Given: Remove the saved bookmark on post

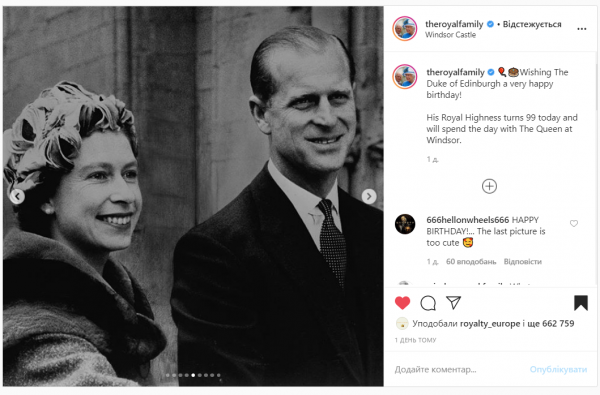Looking at the screenshot, I should point(580,303).
